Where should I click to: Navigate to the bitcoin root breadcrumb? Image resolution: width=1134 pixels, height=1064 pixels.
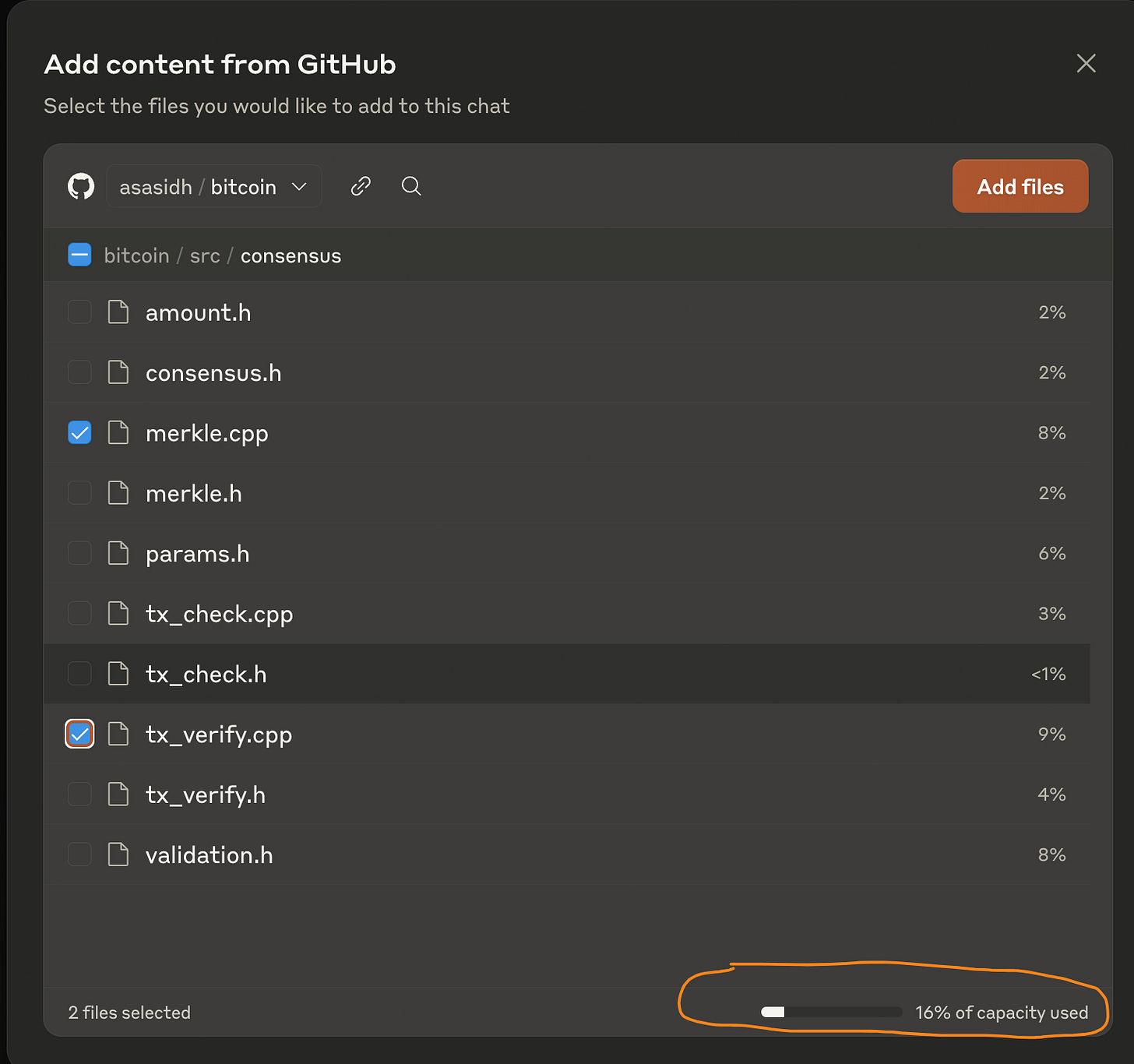click(136, 256)
